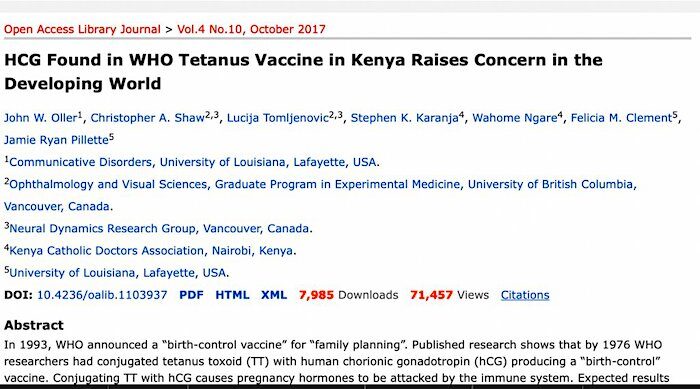Screen dimensions: 700x389
Task: Download the PDF version
Action: coord(192,295)
